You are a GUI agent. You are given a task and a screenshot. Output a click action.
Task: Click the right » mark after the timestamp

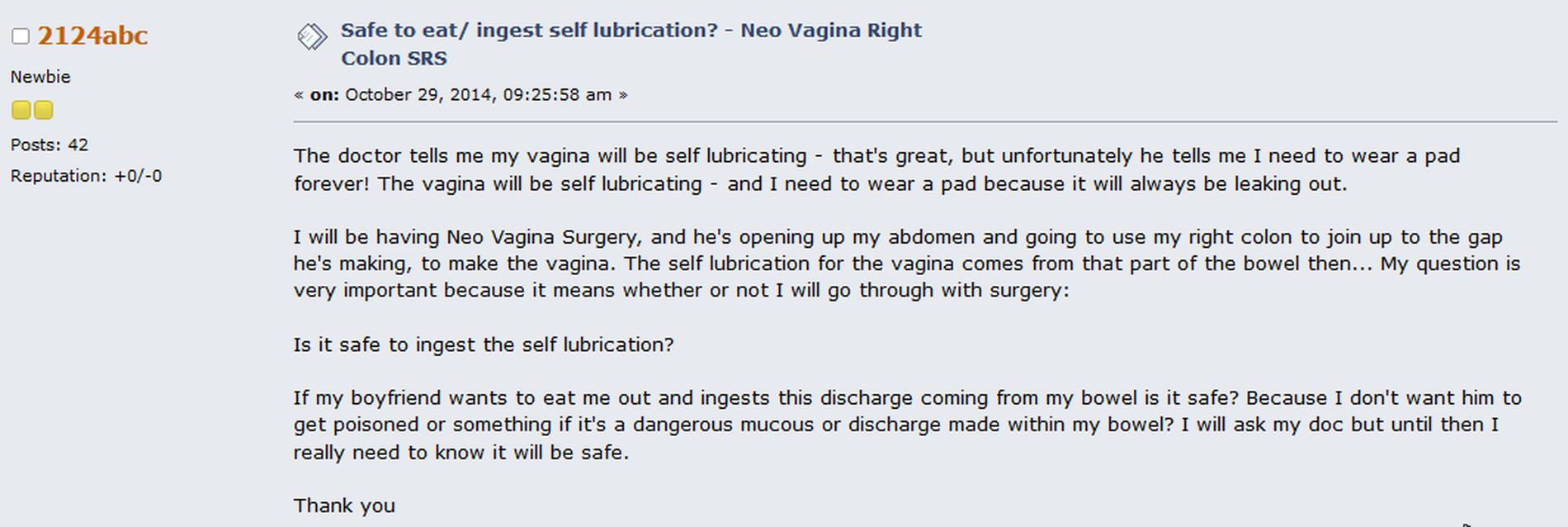pyautogui.click(x=623, y=95)
